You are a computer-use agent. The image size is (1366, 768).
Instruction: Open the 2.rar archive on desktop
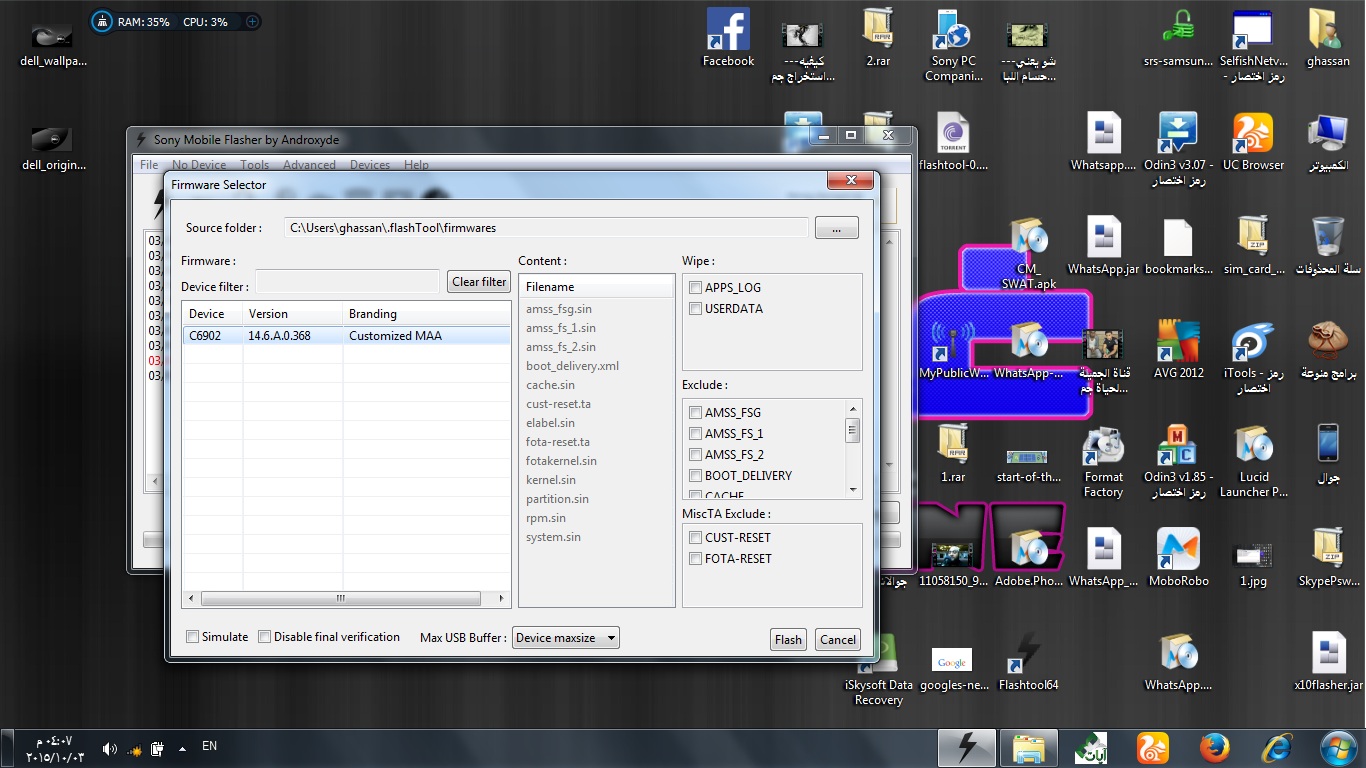click(877, 38)
